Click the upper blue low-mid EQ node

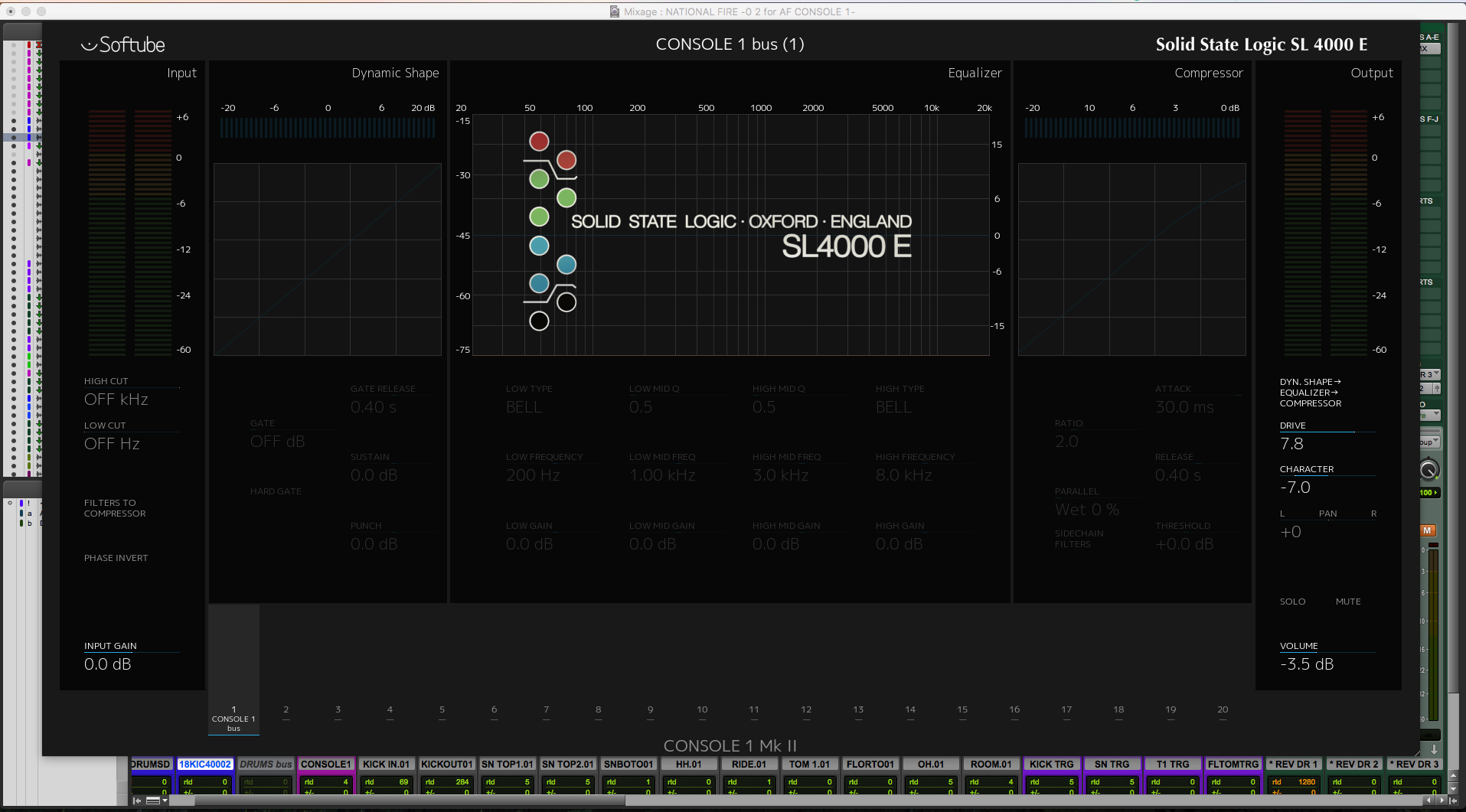pos(540,246)
